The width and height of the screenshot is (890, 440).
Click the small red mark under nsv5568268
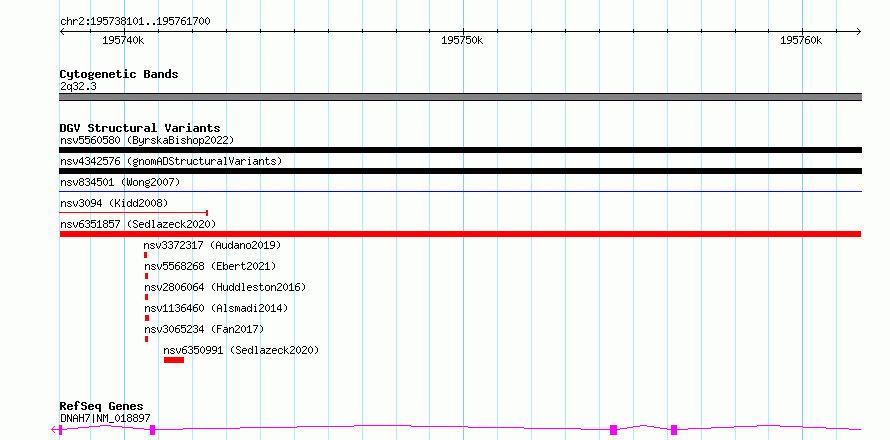(146, 276)
